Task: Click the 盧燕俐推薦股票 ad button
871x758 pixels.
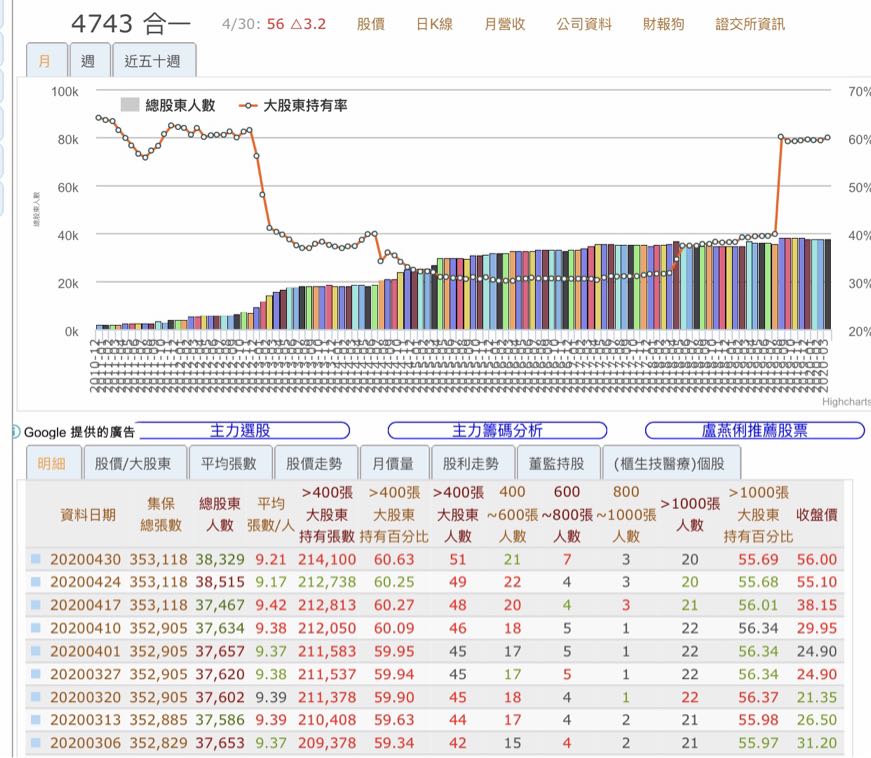Action: point(754,430)
